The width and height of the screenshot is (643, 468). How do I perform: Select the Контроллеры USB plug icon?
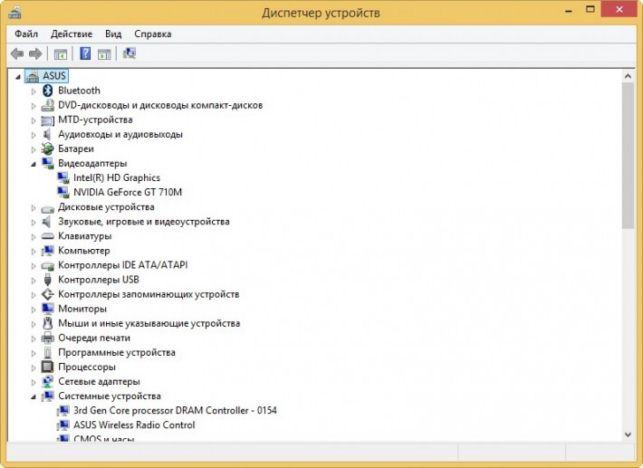pyautogui.click(x=48, y=280)
